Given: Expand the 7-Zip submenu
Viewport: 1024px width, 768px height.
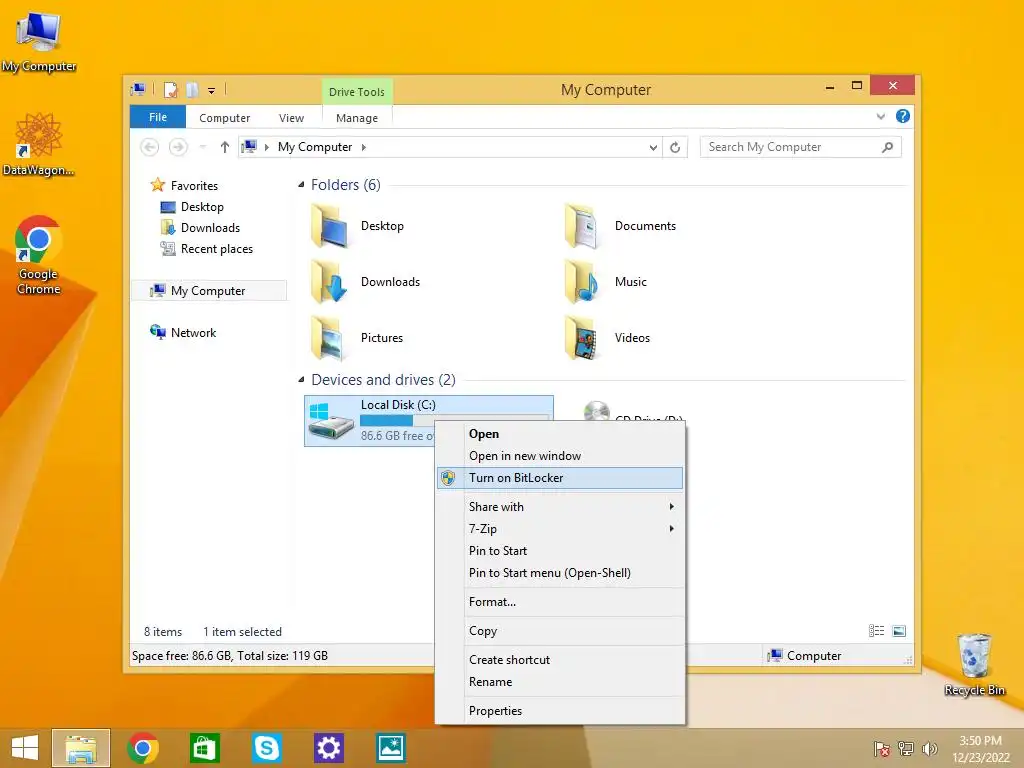Looking at the screenshot, I should (560, 529).
